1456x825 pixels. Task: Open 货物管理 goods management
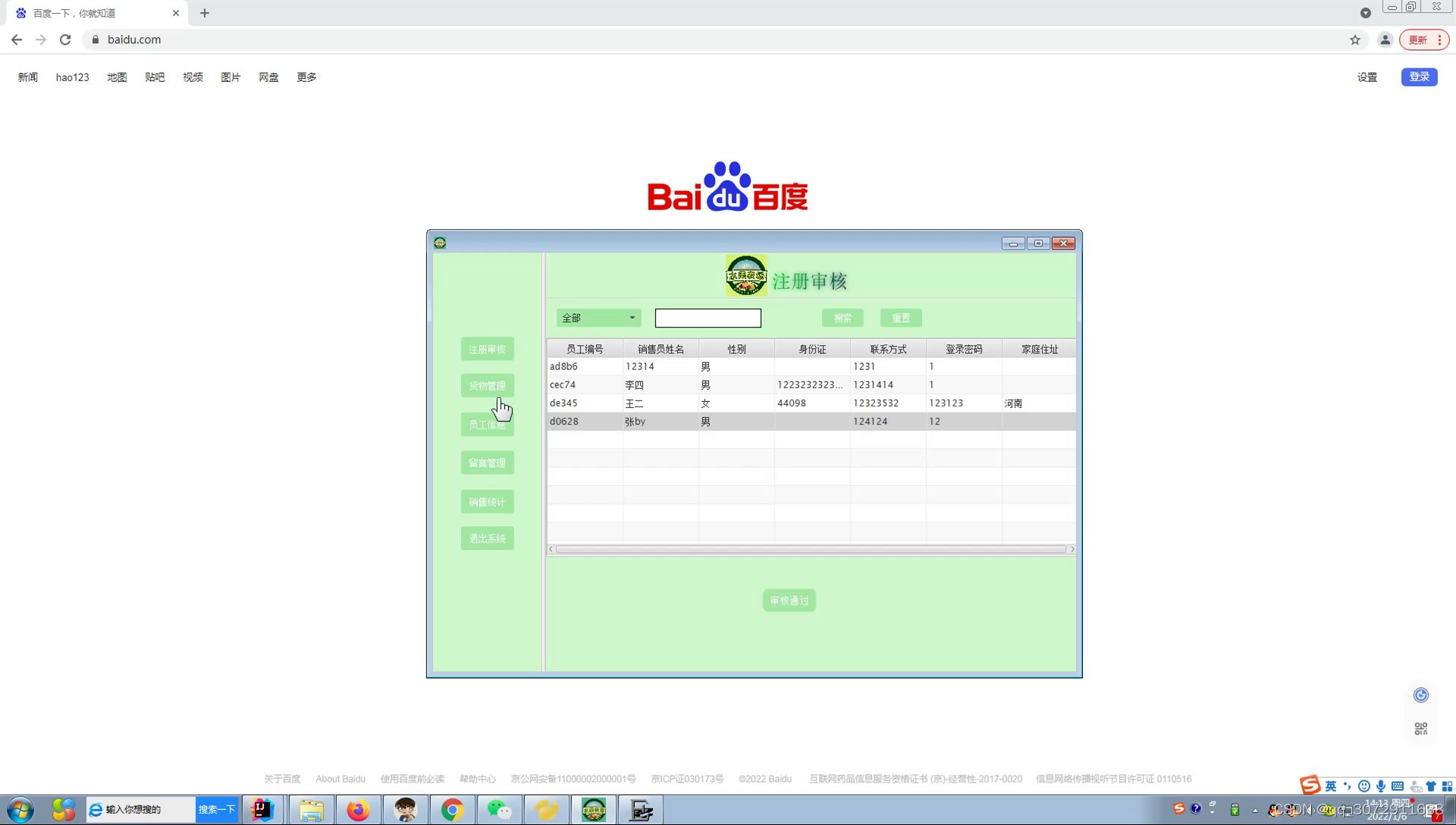click(x=487, y=385)
